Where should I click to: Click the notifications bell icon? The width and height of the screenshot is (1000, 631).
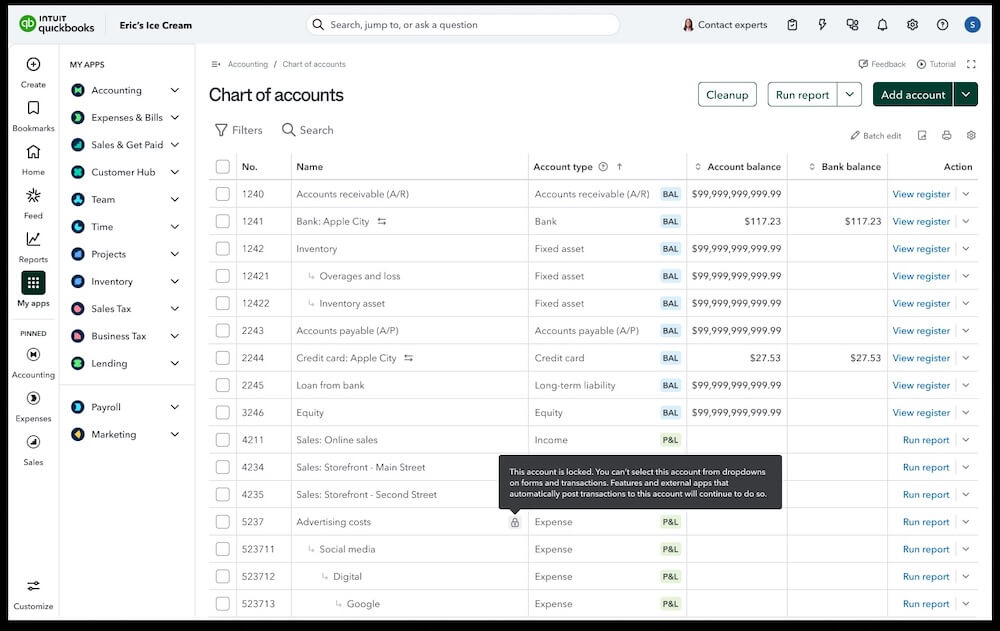click(882, 25)
